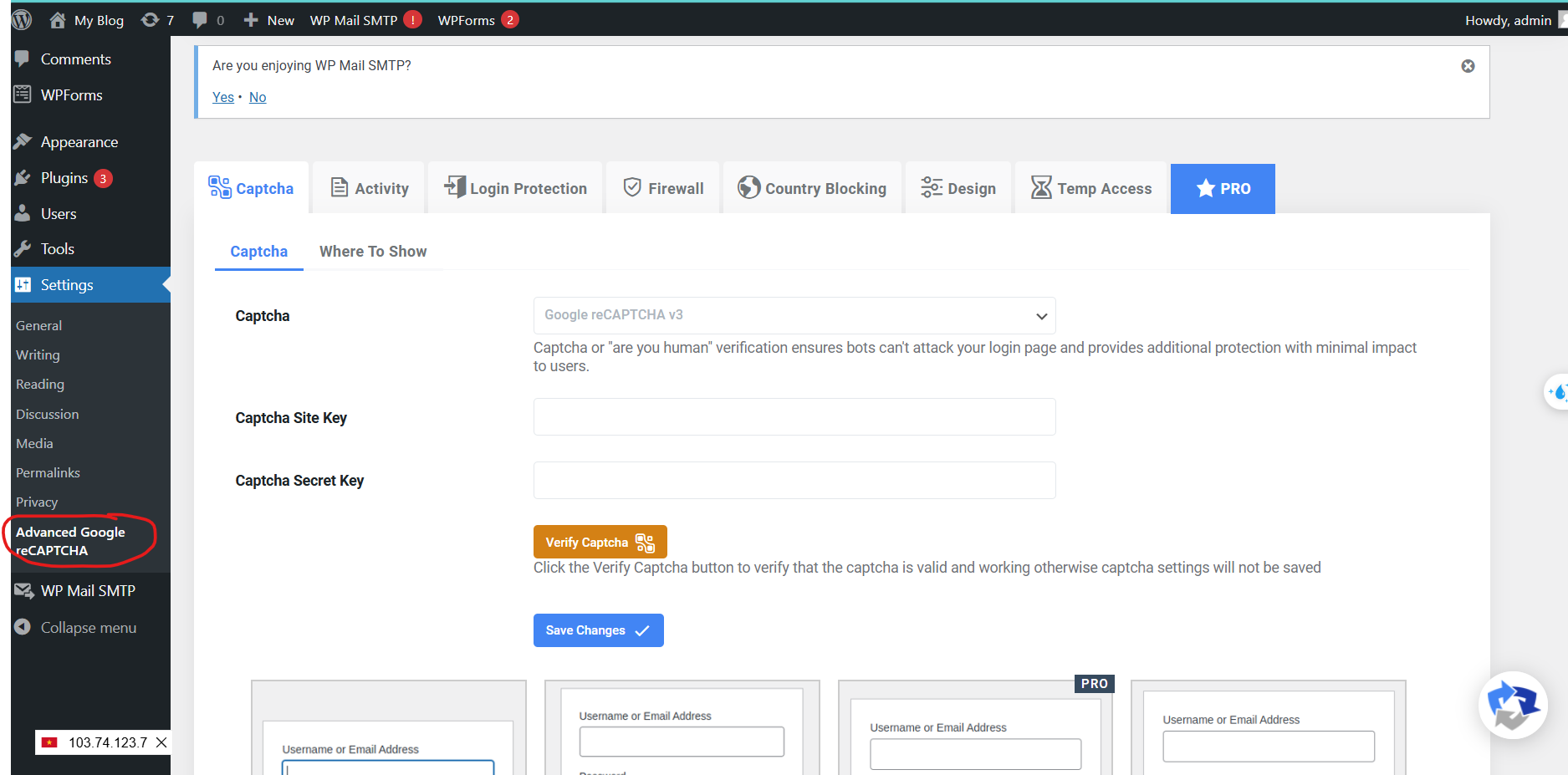Click the Users person icon

[23, 213]
